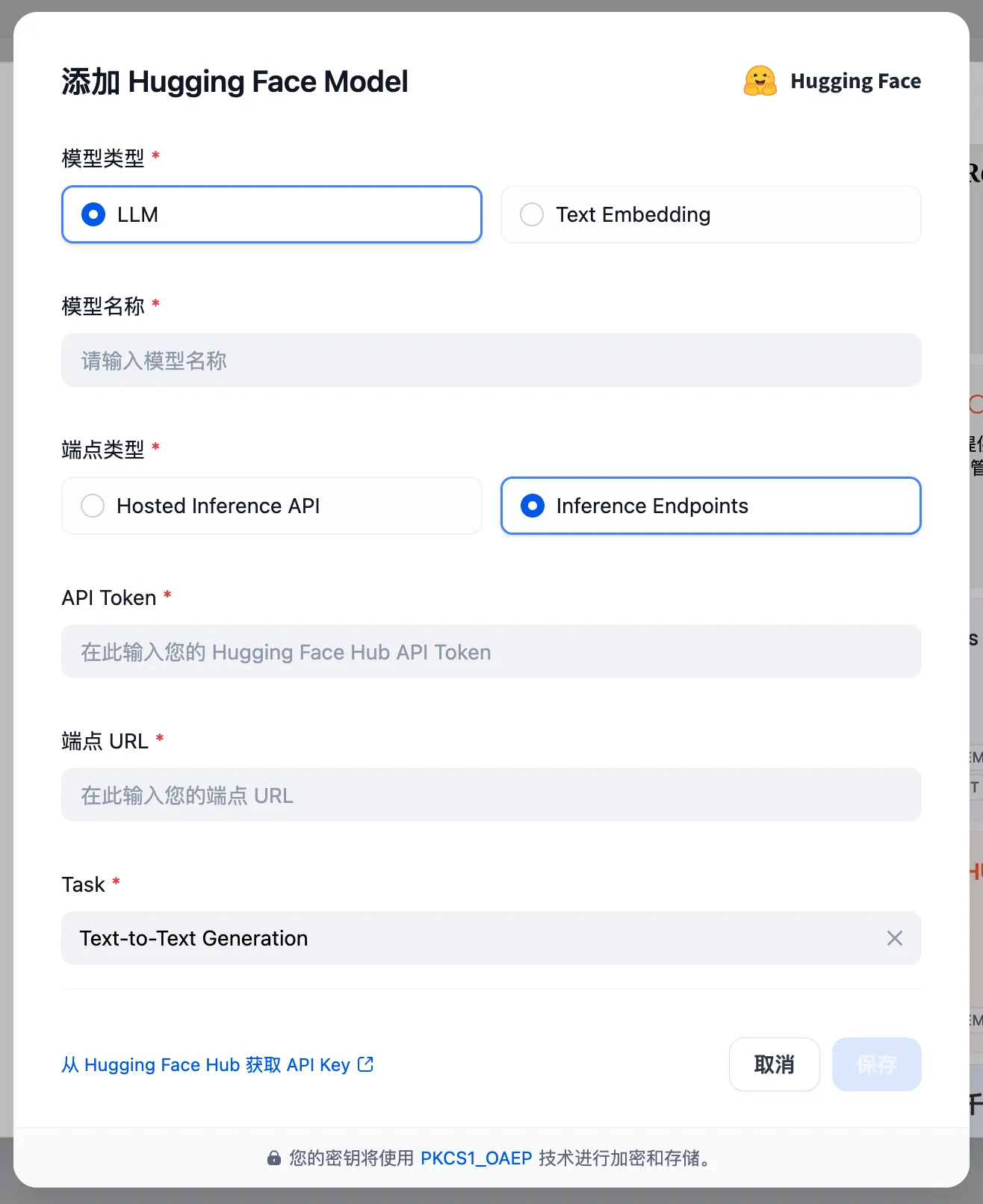Select the LLM model type
983x1204 pixels.
(272, 214)
